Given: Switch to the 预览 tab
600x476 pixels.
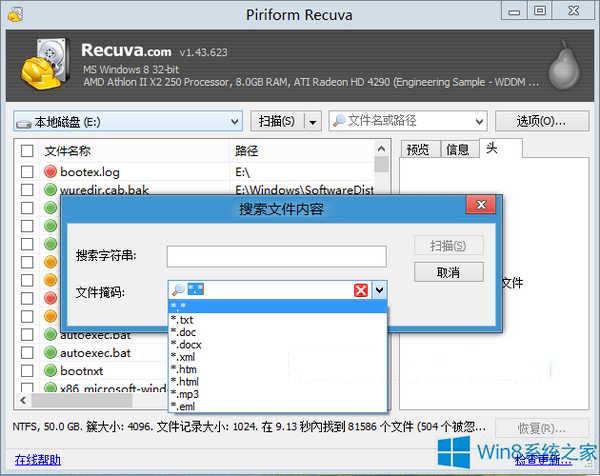Looking at the screenshot, I should coord(419,149).
